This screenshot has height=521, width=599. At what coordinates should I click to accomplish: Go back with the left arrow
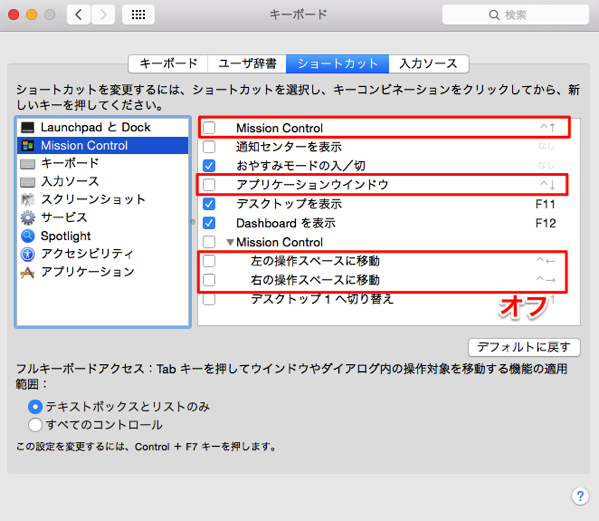[x=79, y=15]
